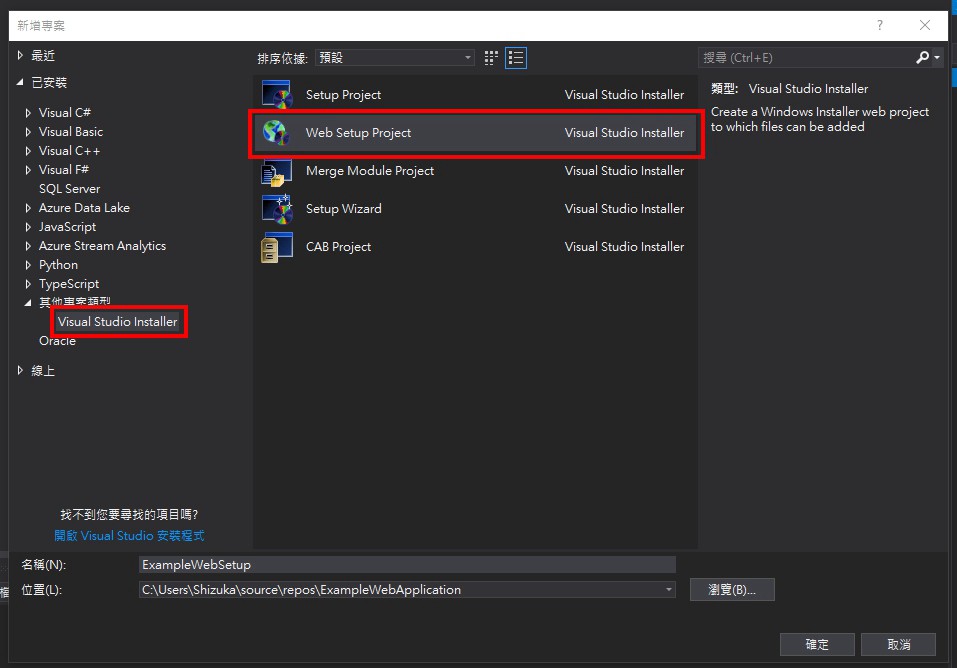The height and width of the screenshot is (668, 957).
Task: Click the ExampleWebSetup name field
Action: pos(400,564)
